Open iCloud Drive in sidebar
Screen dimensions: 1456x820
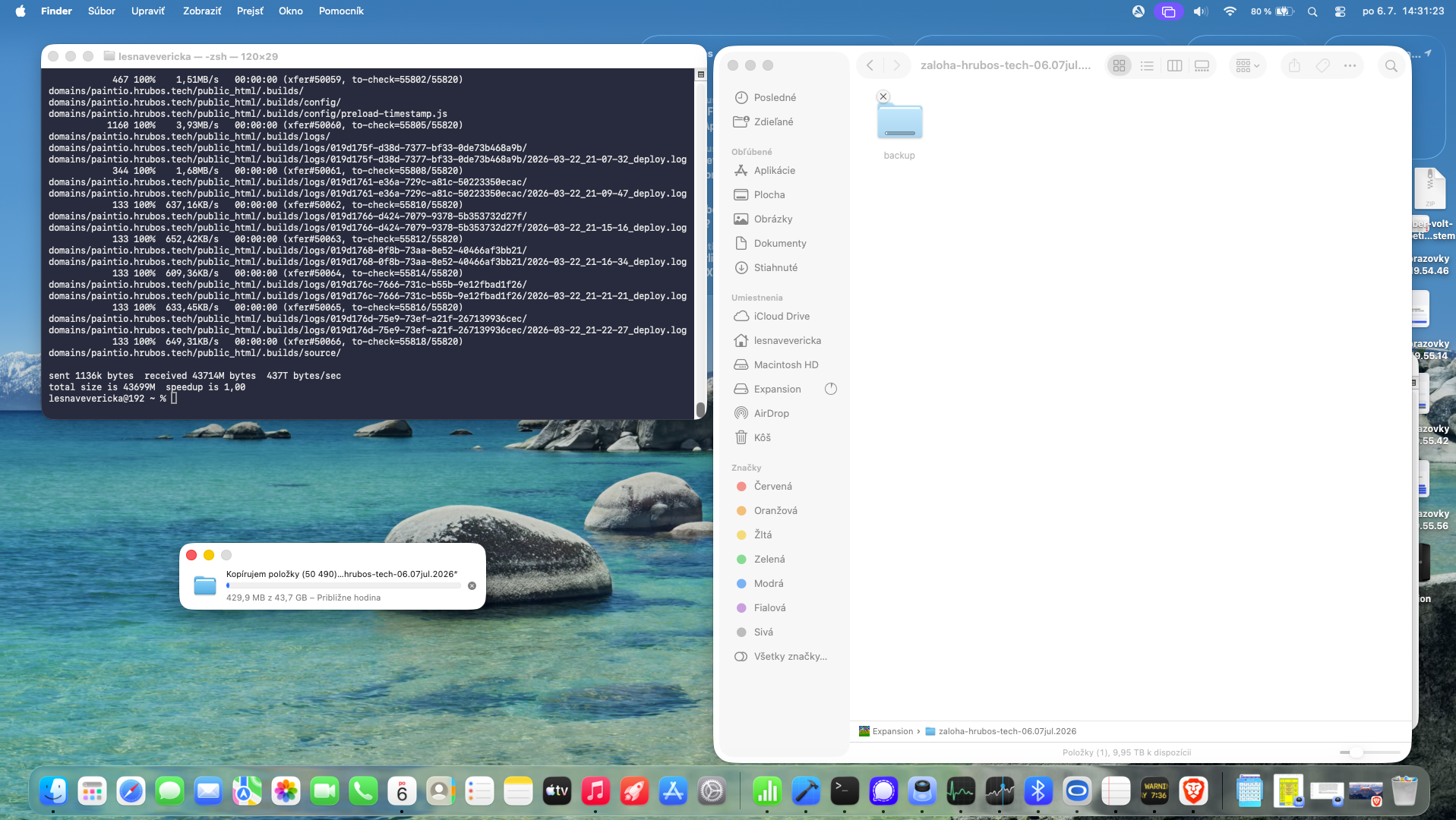pyautogui.click(x=782, y=316)
